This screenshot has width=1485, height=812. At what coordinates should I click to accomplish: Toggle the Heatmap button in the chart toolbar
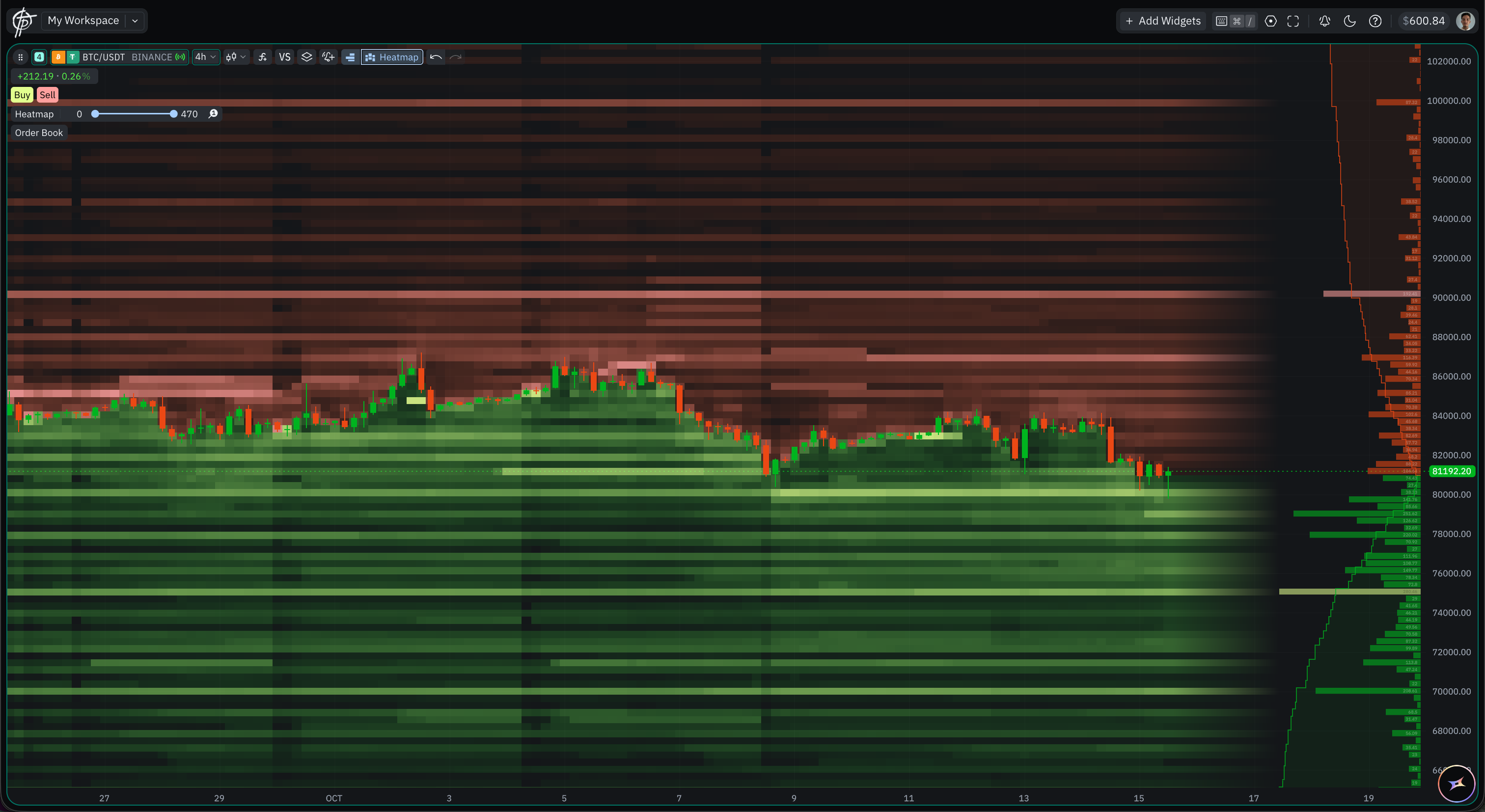pyautogui.click(x=392, y=57)
